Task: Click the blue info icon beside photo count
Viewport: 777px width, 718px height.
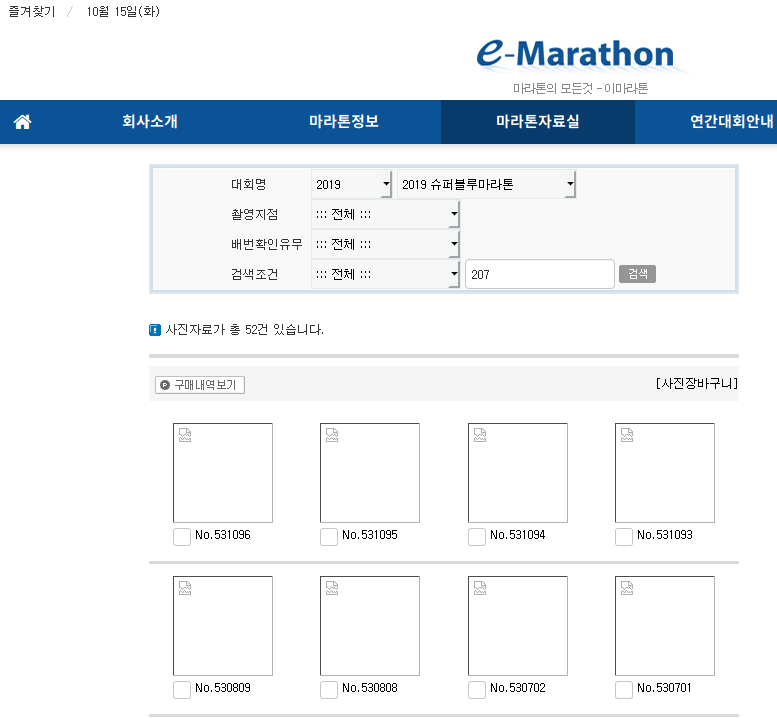Action: click(x=155, y=329)
